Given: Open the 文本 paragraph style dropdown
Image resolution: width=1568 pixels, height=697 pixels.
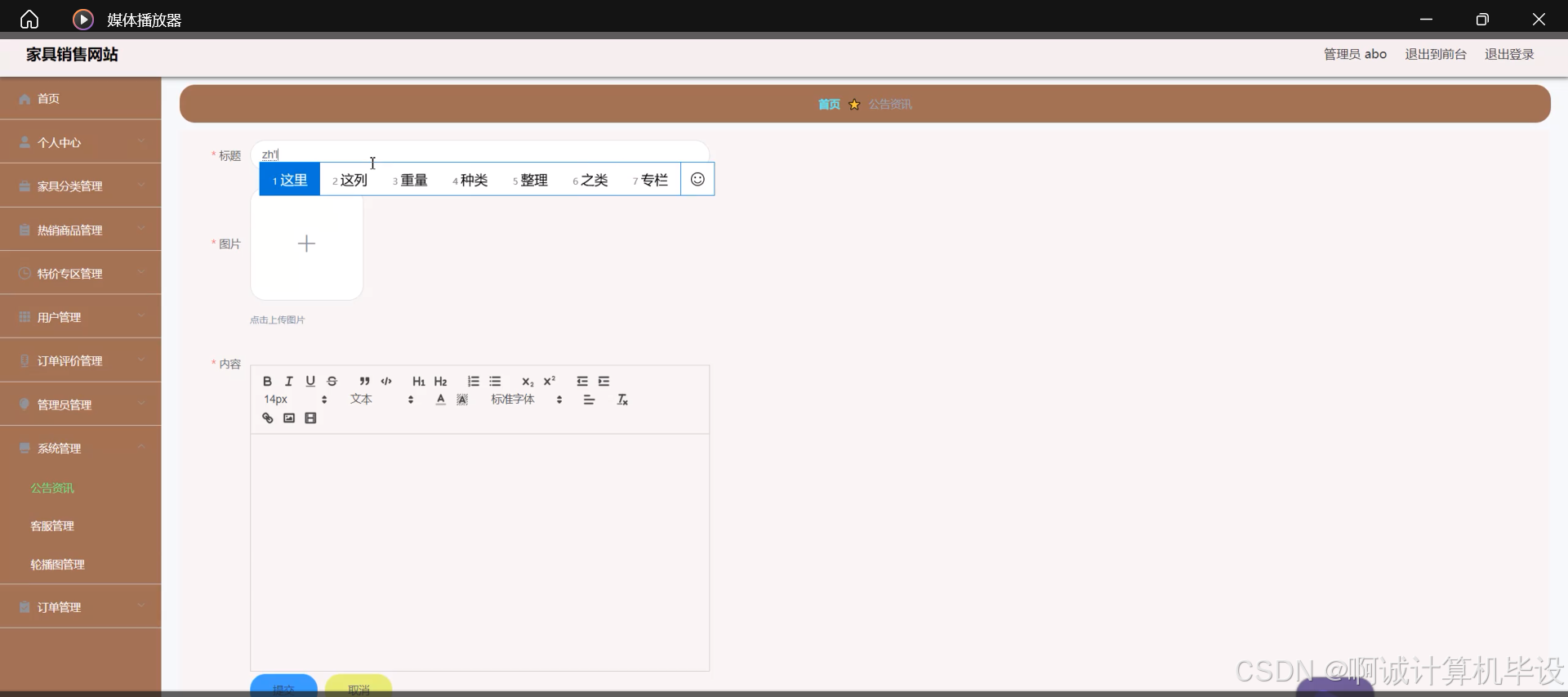Looking at the screenshot, I should tap(382, 400).
